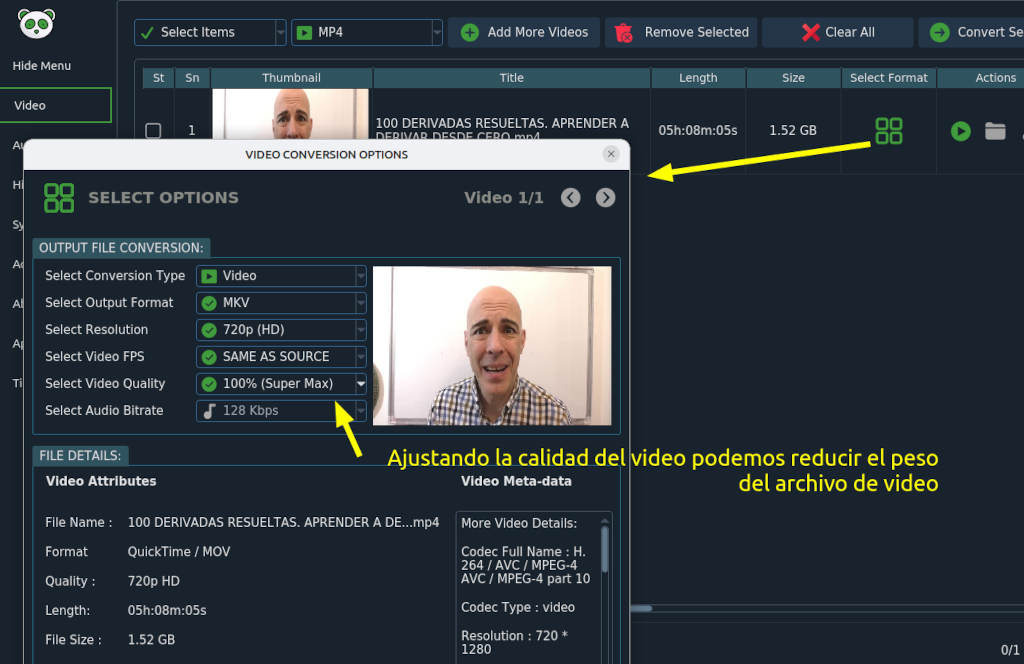Click Add More Videos button

click(524, 32)
